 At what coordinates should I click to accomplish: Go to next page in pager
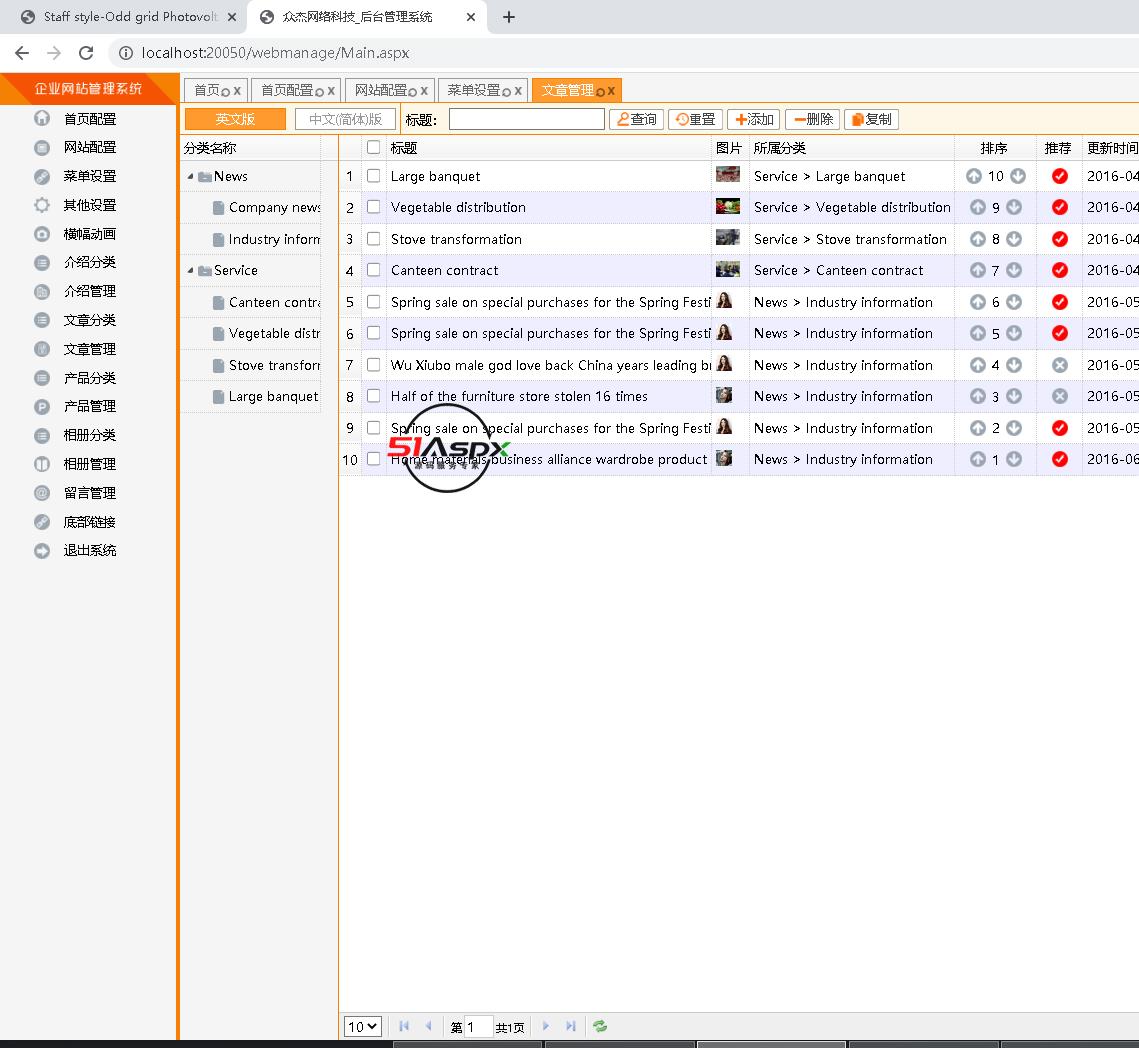coord(546,1026)
